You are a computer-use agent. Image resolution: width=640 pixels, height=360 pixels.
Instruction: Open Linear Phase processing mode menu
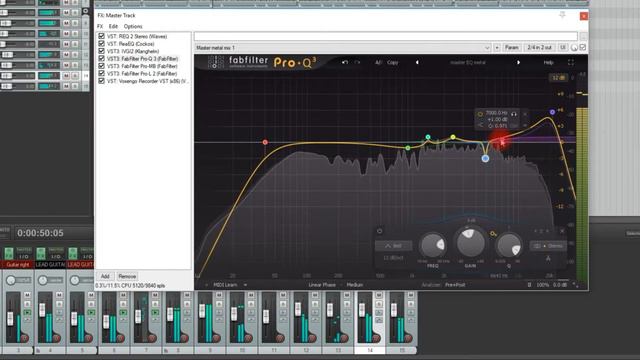[x=322, y=285]
